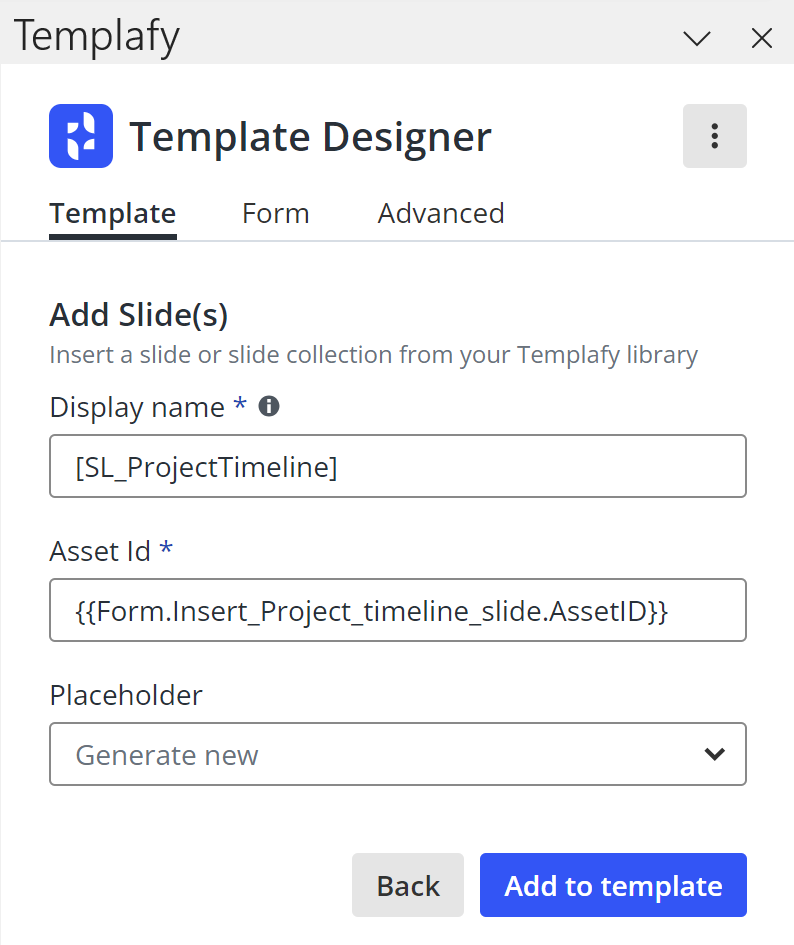Image resolution: width=794 pixels, height=945 pixels.
Task: Close the Templafy task pane
Action: point(762,39)
